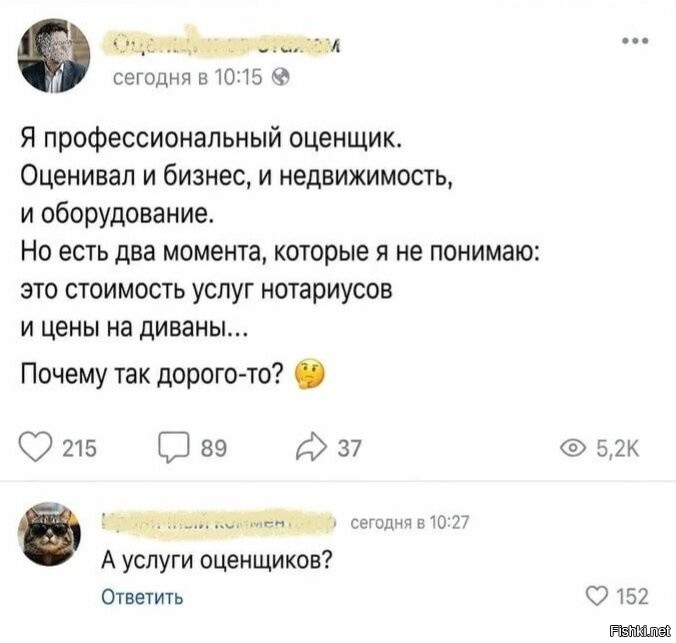Click the 89 comments count
The width and height of the screenshot is (676, 643).
(214, 449)
